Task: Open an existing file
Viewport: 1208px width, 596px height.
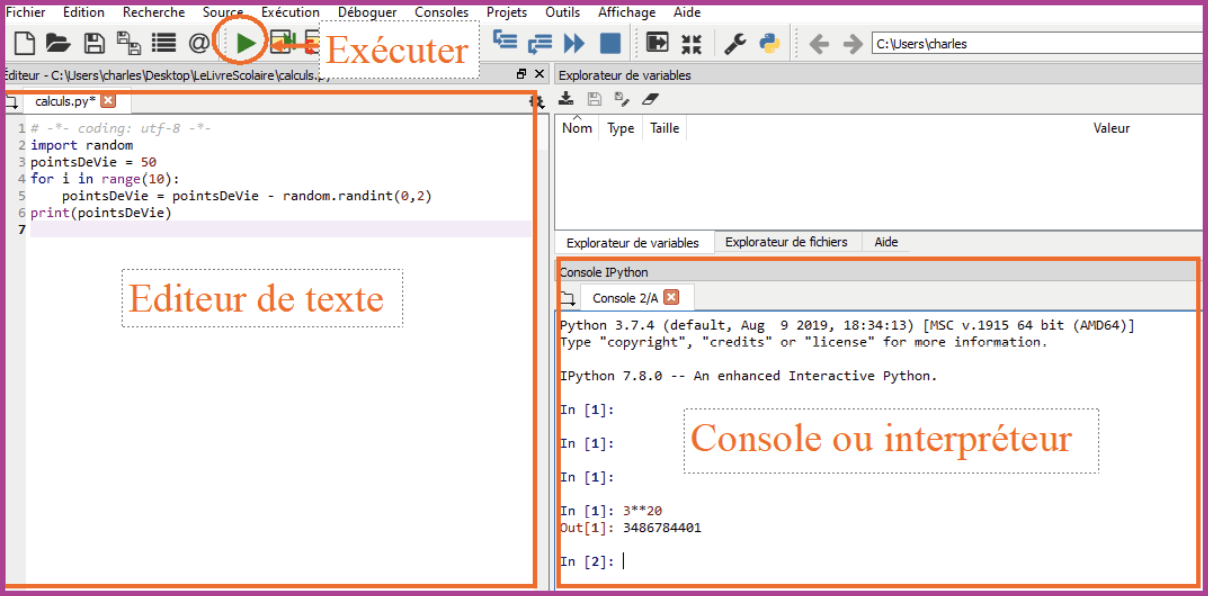Action: coord(57,42)
